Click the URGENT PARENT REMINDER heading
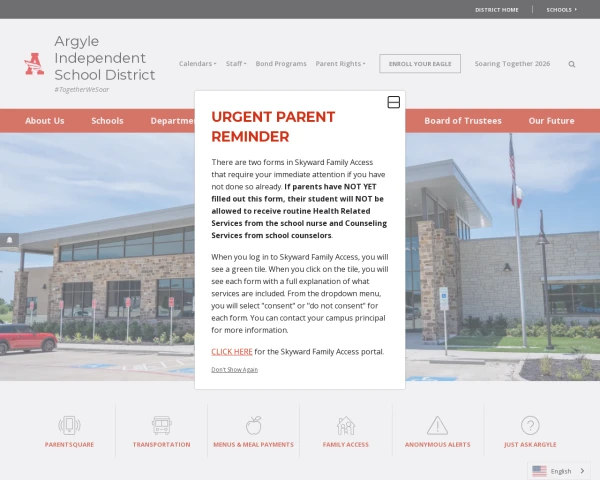Screen dimensions: 600x480 tap(273, 127)
